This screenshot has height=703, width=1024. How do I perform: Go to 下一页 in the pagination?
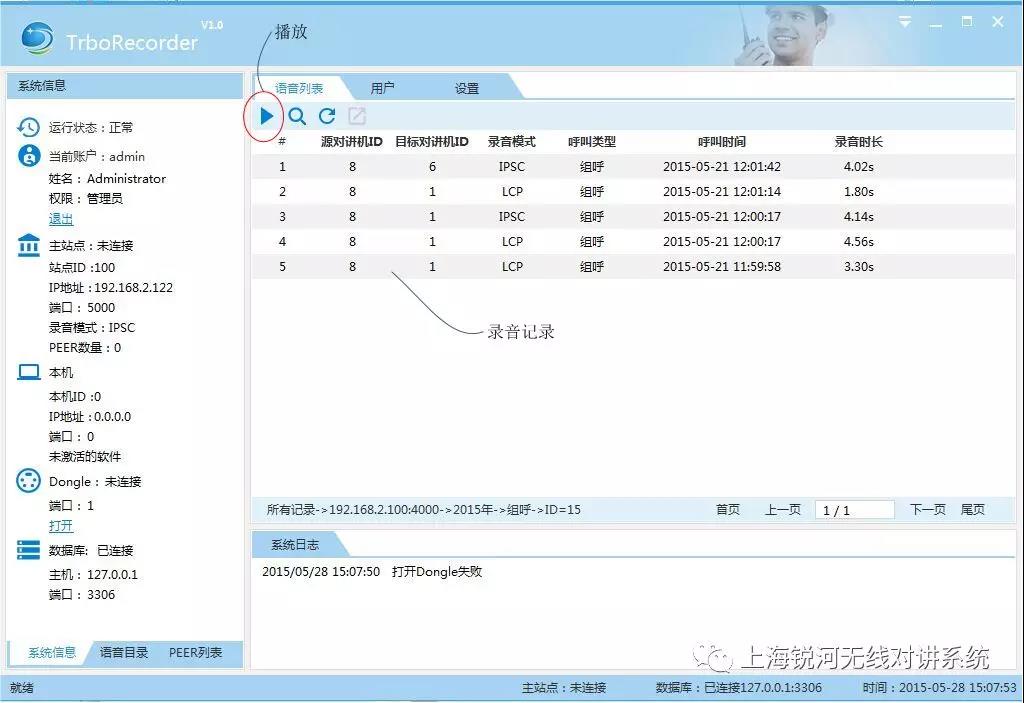[927, 510]
